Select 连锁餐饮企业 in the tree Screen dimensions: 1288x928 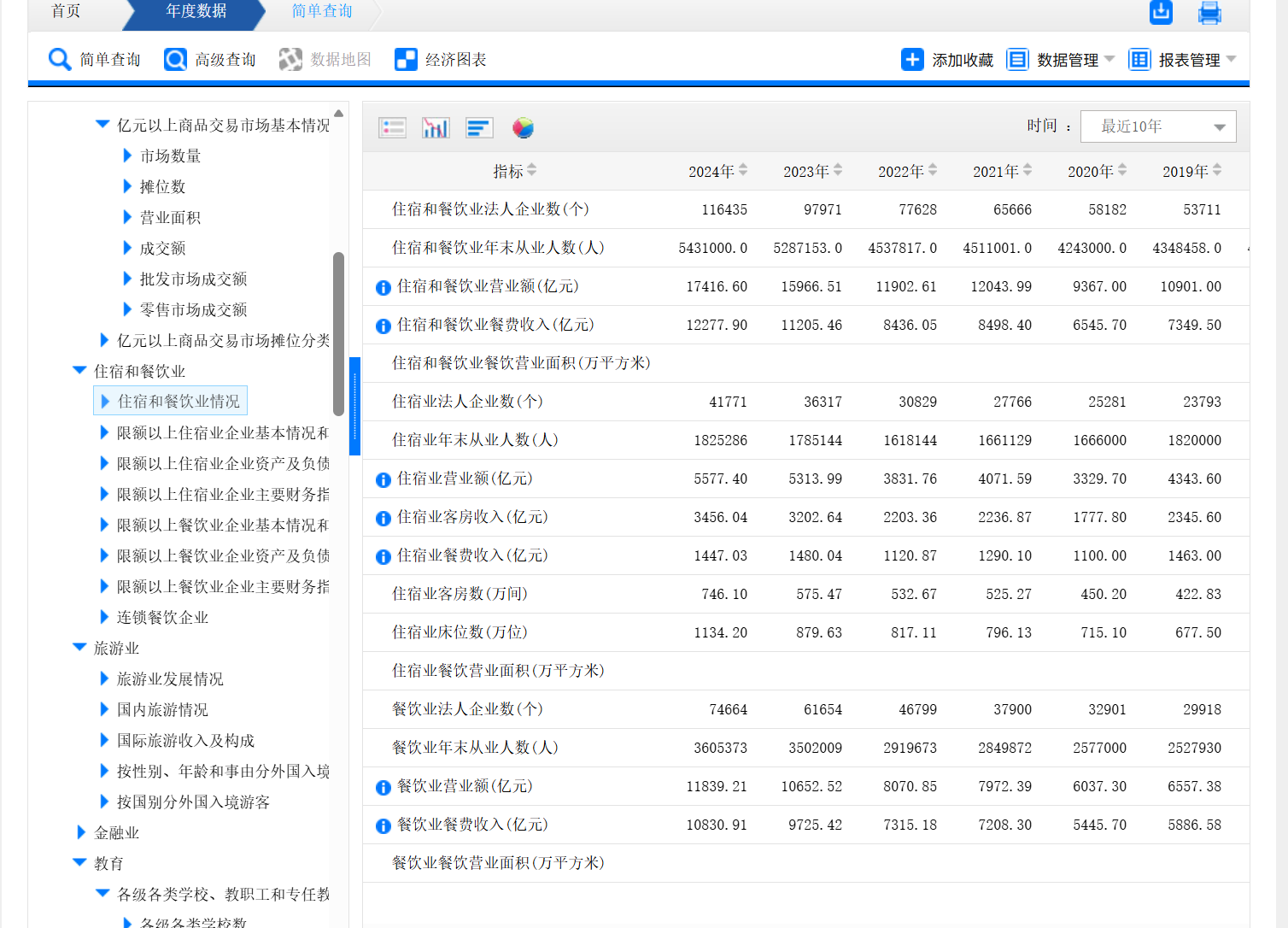coord(162,617)
